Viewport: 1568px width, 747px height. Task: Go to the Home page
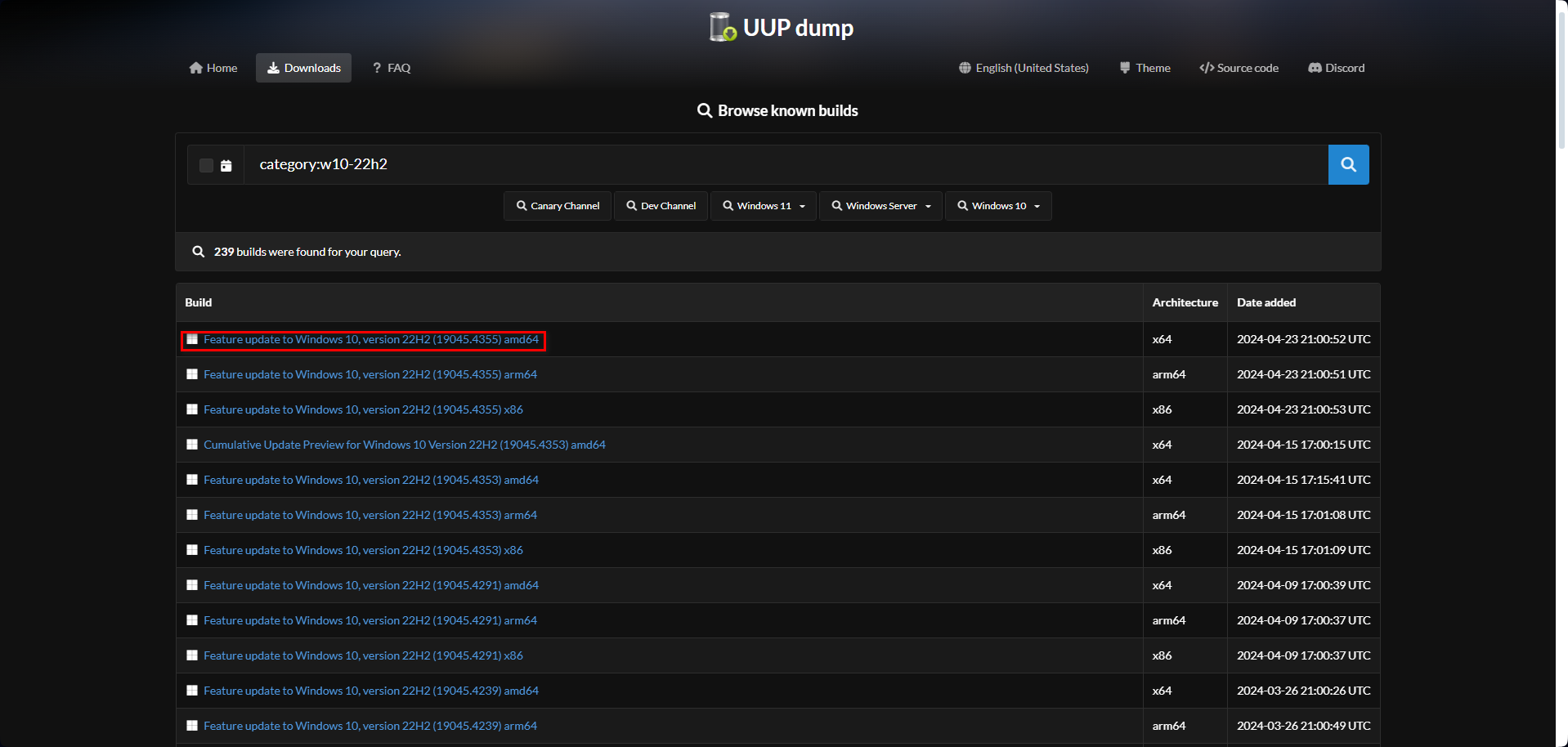[213, 68]
